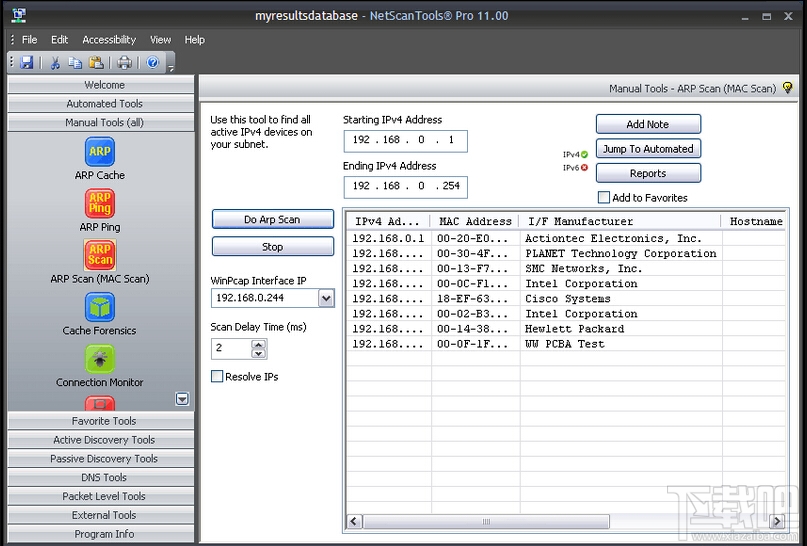The height and width of the screenshot is (546, 807).
Task: Click the Ending IPv4 Address field
Action: tap(406, 186)
